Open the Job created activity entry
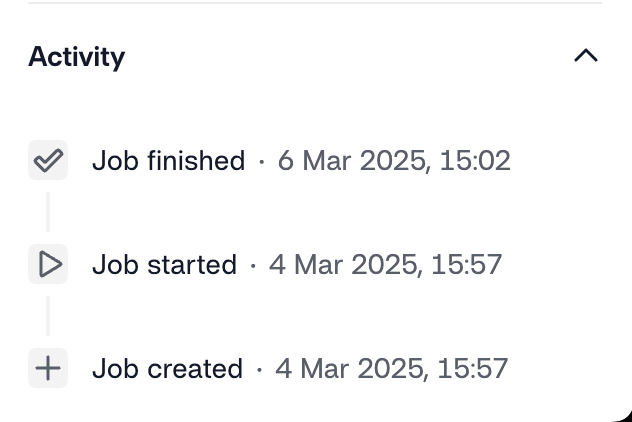 (x=167, y=368)
